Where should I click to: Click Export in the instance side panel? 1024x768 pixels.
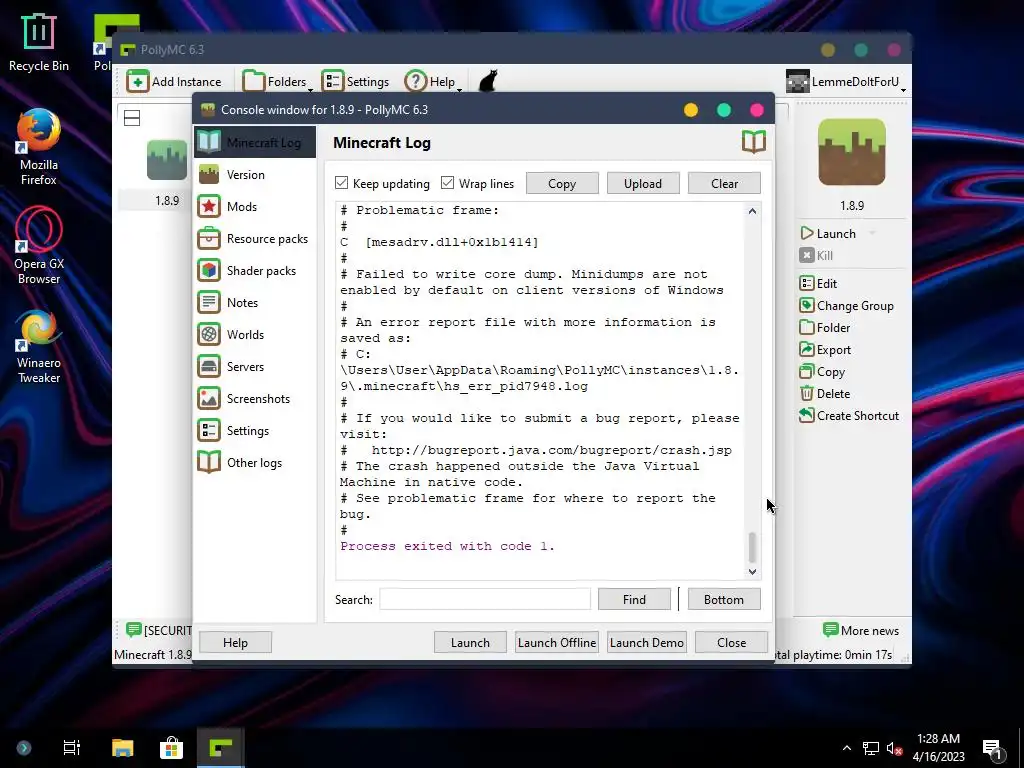825,349
